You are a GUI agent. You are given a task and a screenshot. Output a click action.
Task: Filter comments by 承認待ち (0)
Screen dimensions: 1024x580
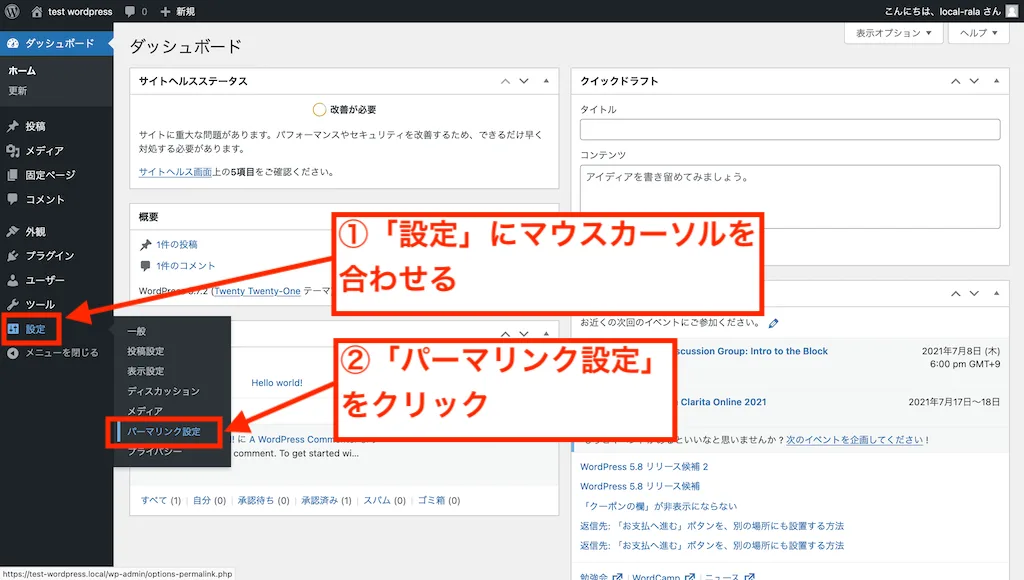point(263,500)
